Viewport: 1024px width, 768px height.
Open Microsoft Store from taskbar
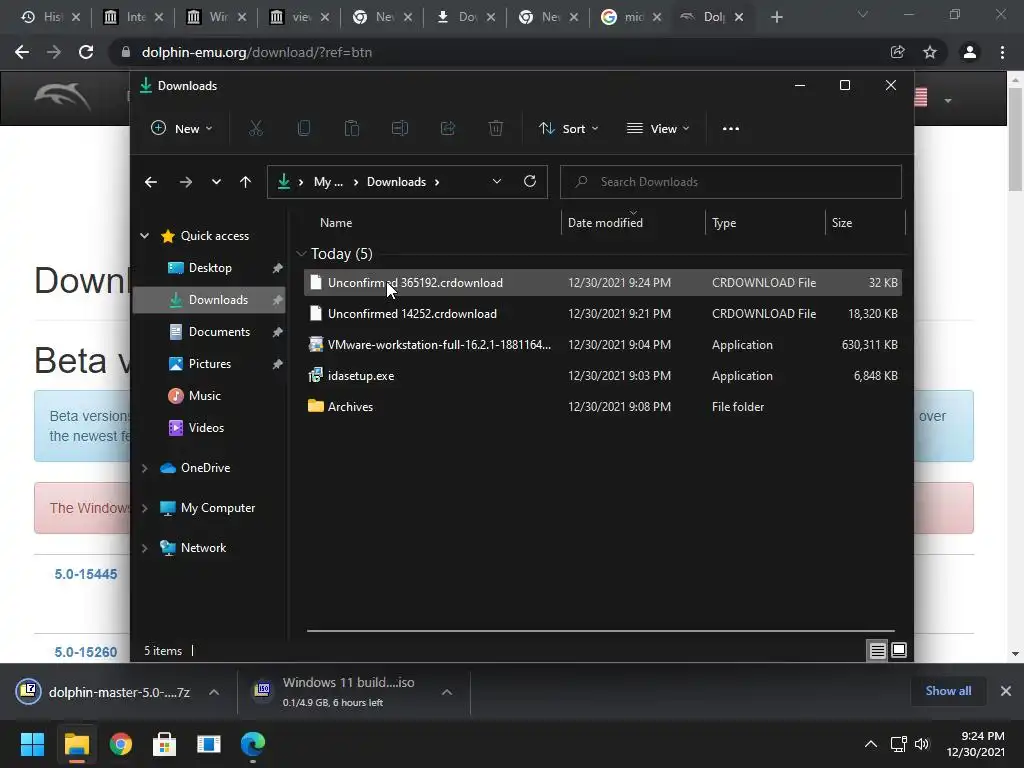point(165,744)
